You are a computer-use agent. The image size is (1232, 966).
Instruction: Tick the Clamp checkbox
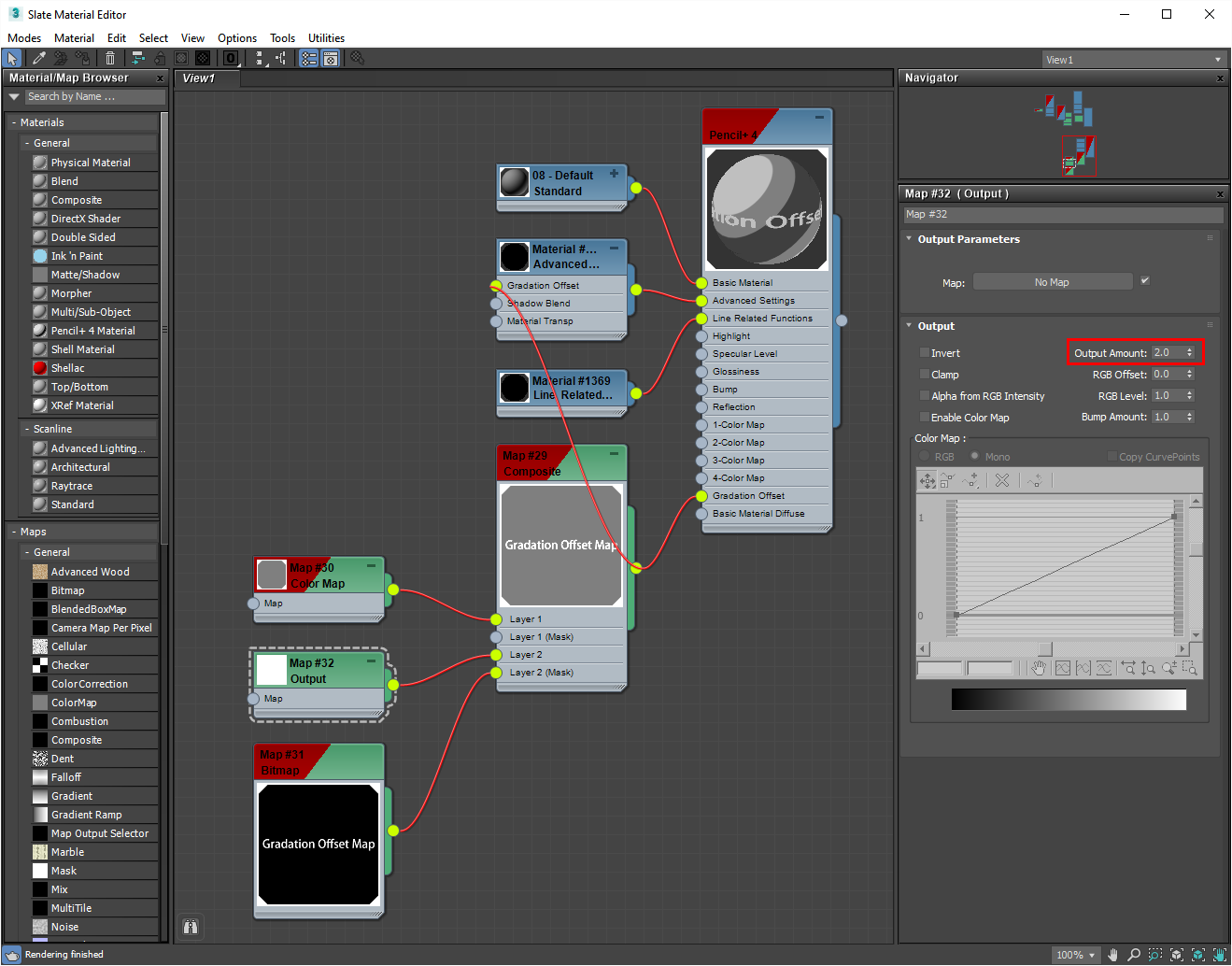(925, 375)
